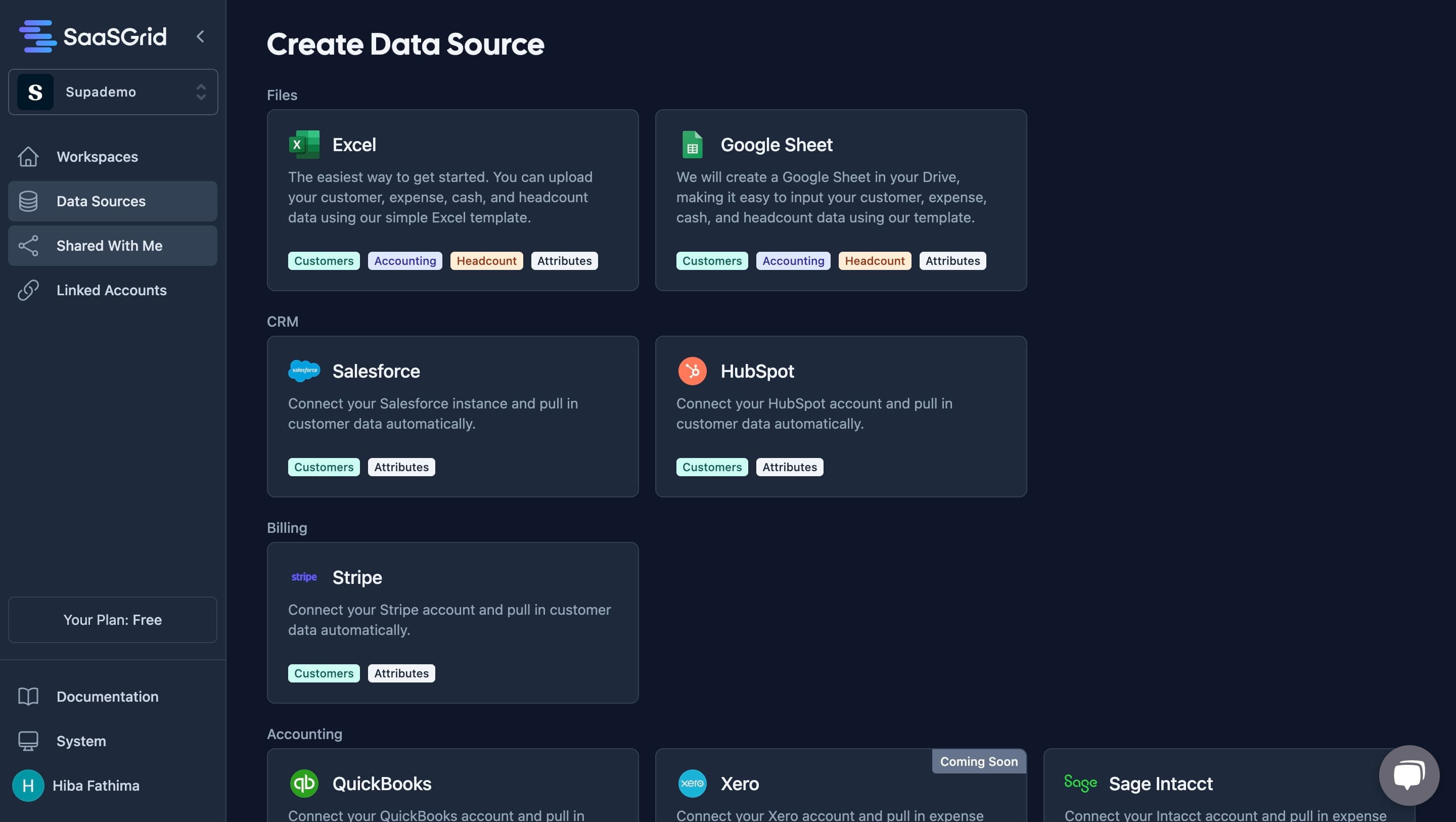Click the Salesforce cloud logo
The height and width of the screenshot is (822, 1456).
pyautogui.click(x=304, y=371)
